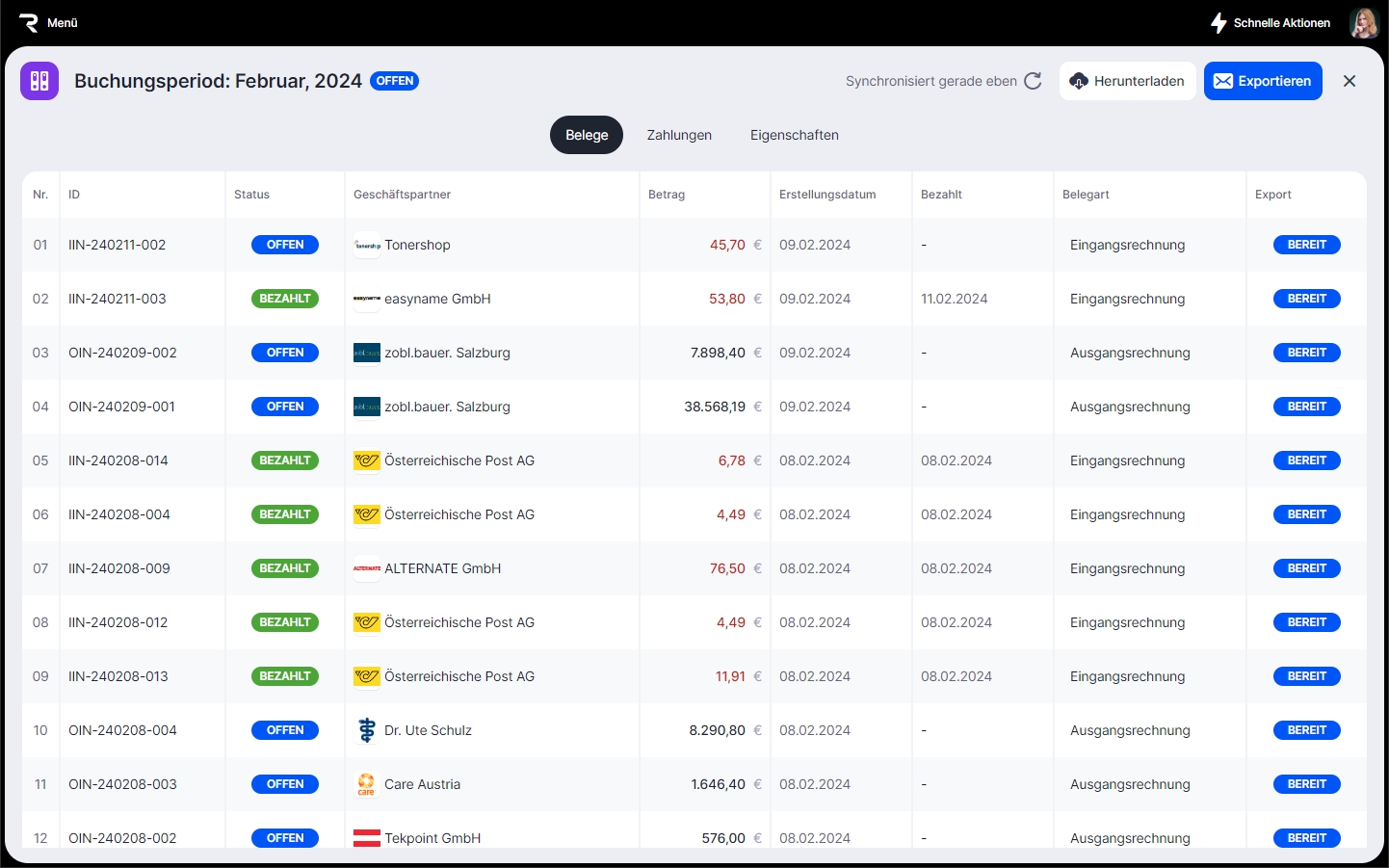Click the Care Austria logo icon
This screenshot has height=868, width=1389.
[367, 784]
